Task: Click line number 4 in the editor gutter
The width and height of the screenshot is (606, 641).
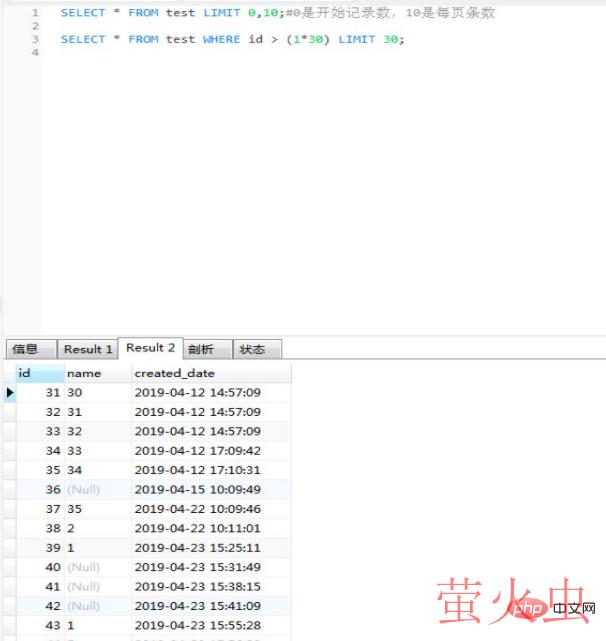Action: pyautogui.click(x=35, y=52)
